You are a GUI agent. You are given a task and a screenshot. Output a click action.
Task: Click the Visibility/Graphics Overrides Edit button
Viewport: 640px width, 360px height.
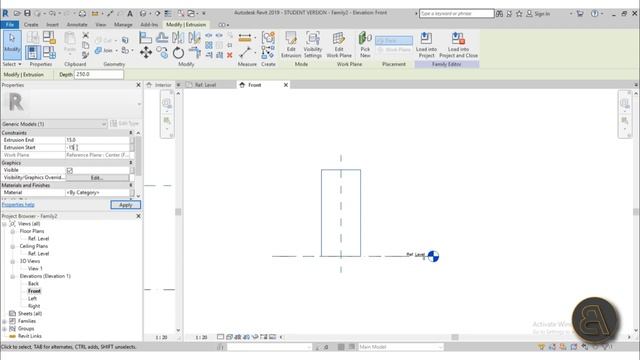(x=97, y=178)
